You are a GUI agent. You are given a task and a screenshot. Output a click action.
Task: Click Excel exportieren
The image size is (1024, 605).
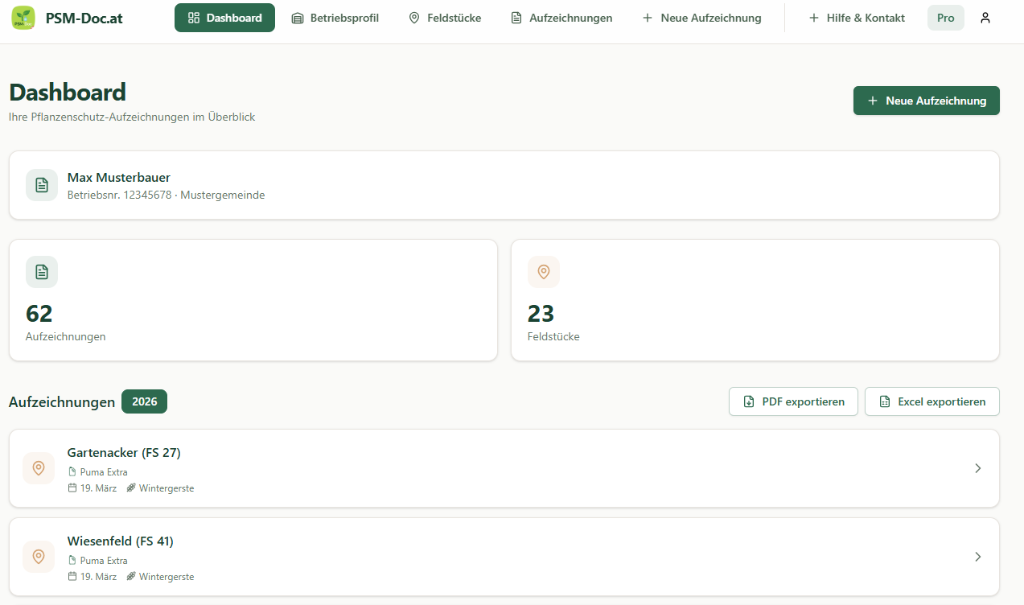click(932, 401)
